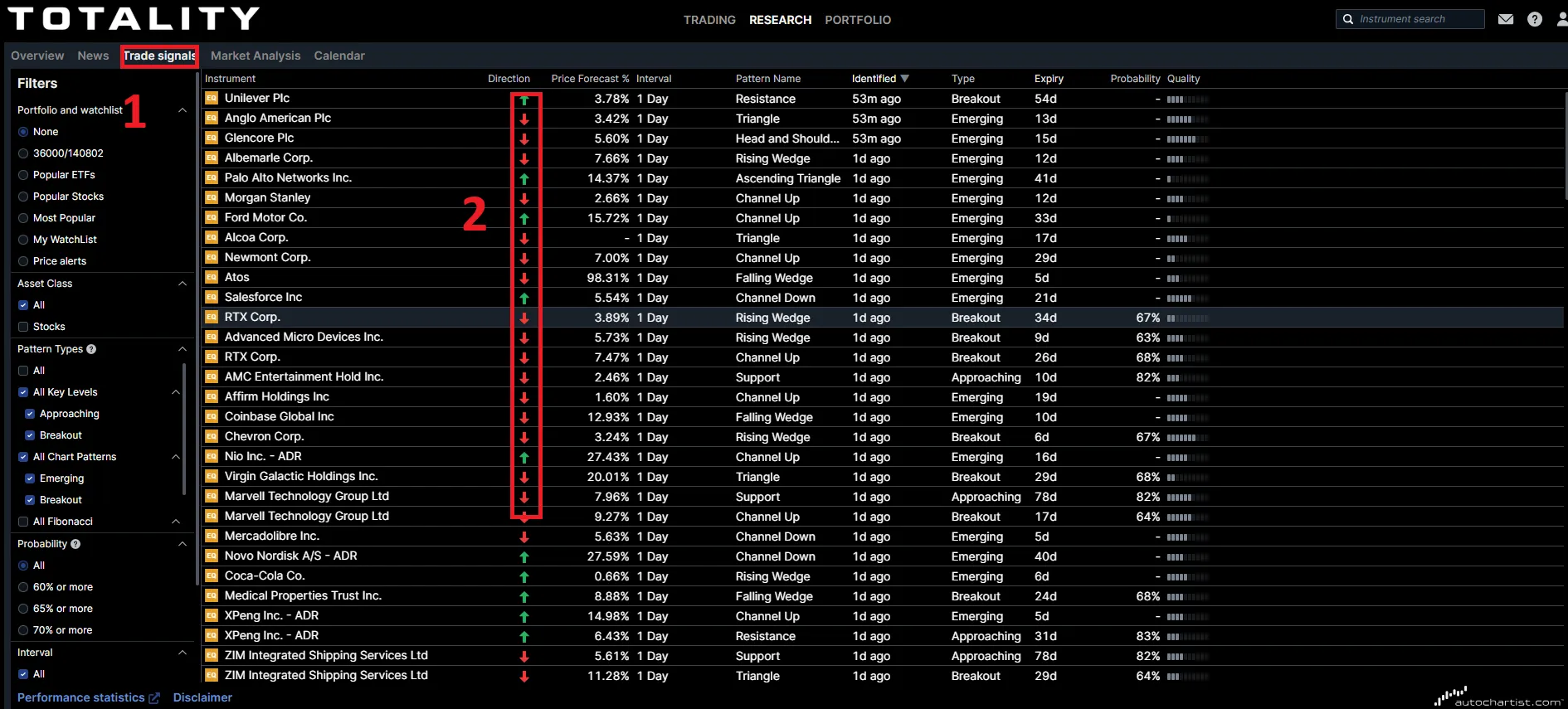Click the Unilever Plc instrument icon
Image resolution: width=1568 pixels, height=709 pixels.
point(212,98)
